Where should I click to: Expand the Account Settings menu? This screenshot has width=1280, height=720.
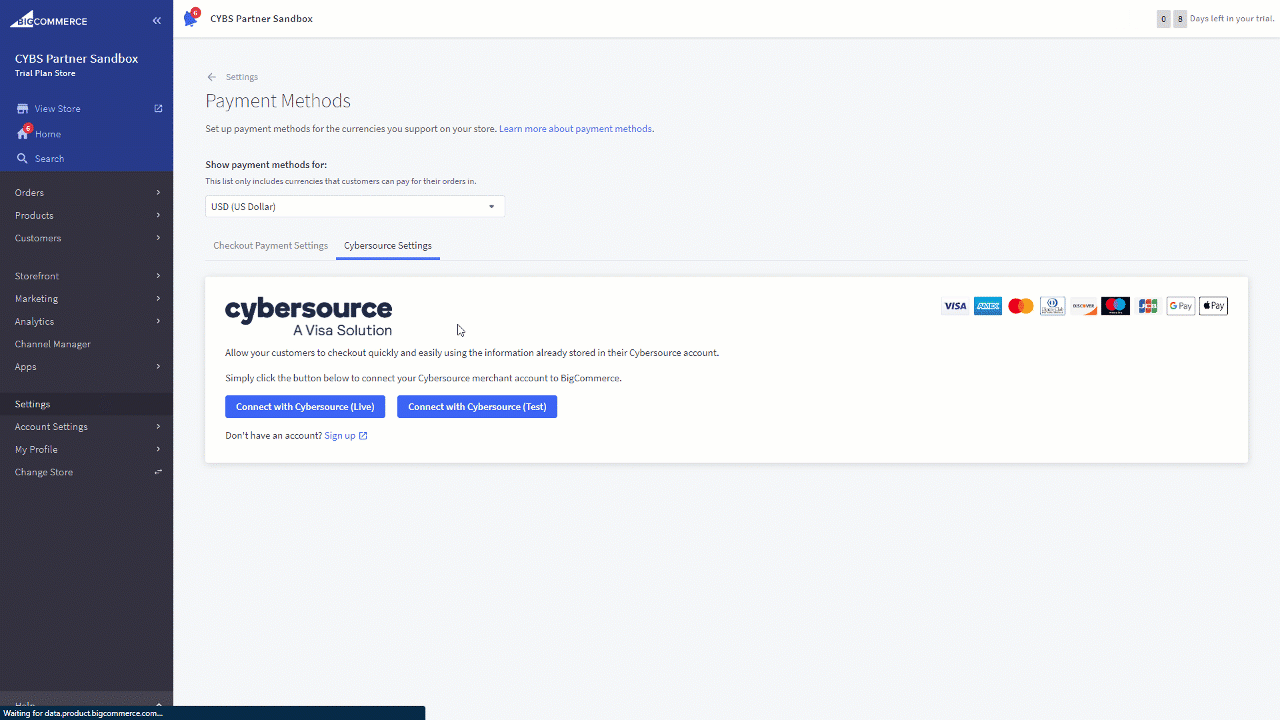[x=86, y=427]
